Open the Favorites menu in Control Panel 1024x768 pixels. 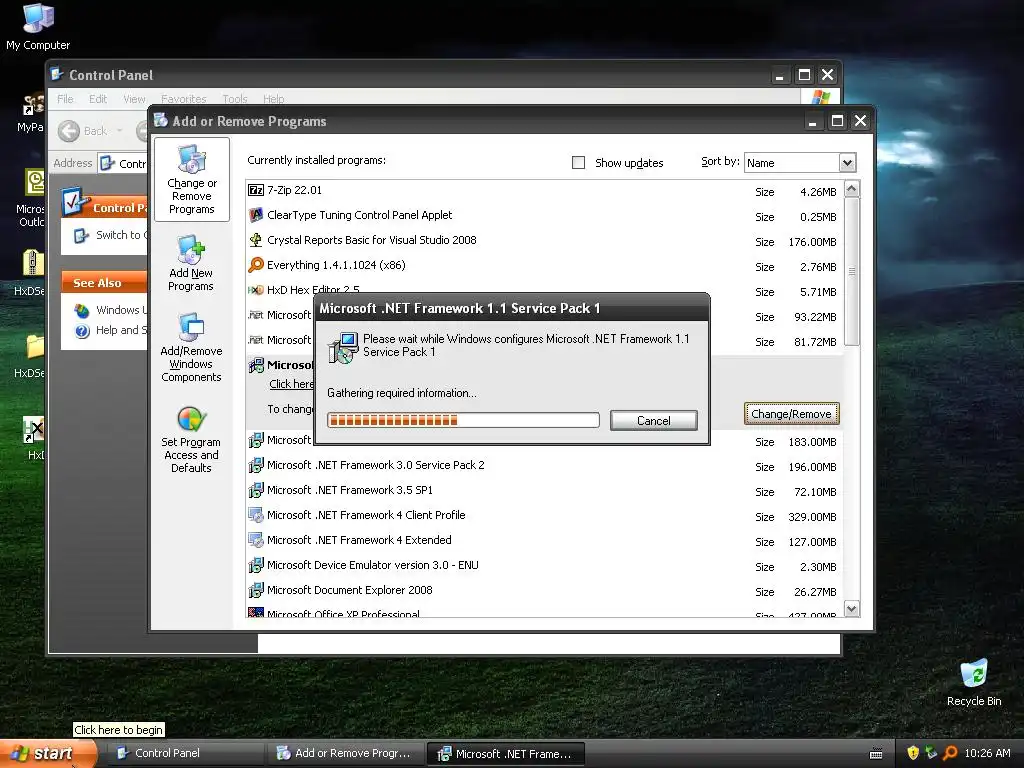[184, 99]
